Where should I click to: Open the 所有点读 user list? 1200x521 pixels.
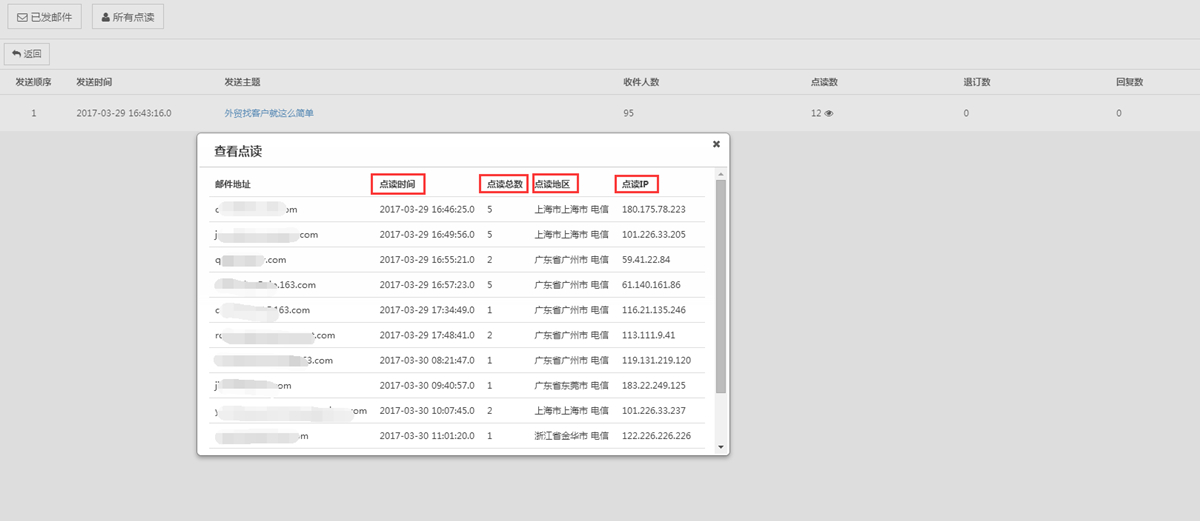tap(127, 17)
